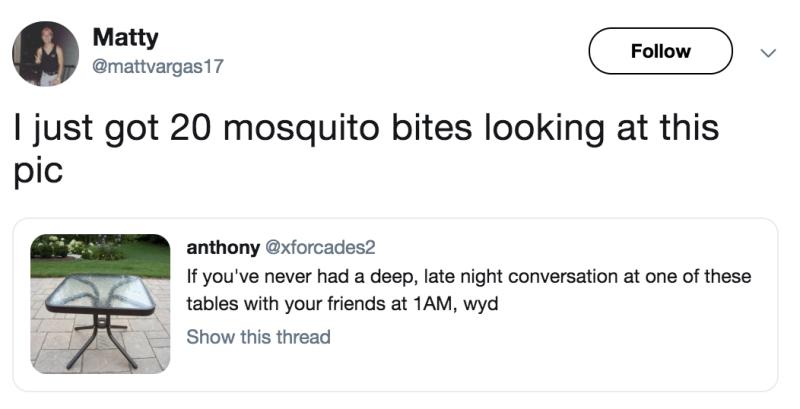Click the Show this thread link

pos(258,337)
